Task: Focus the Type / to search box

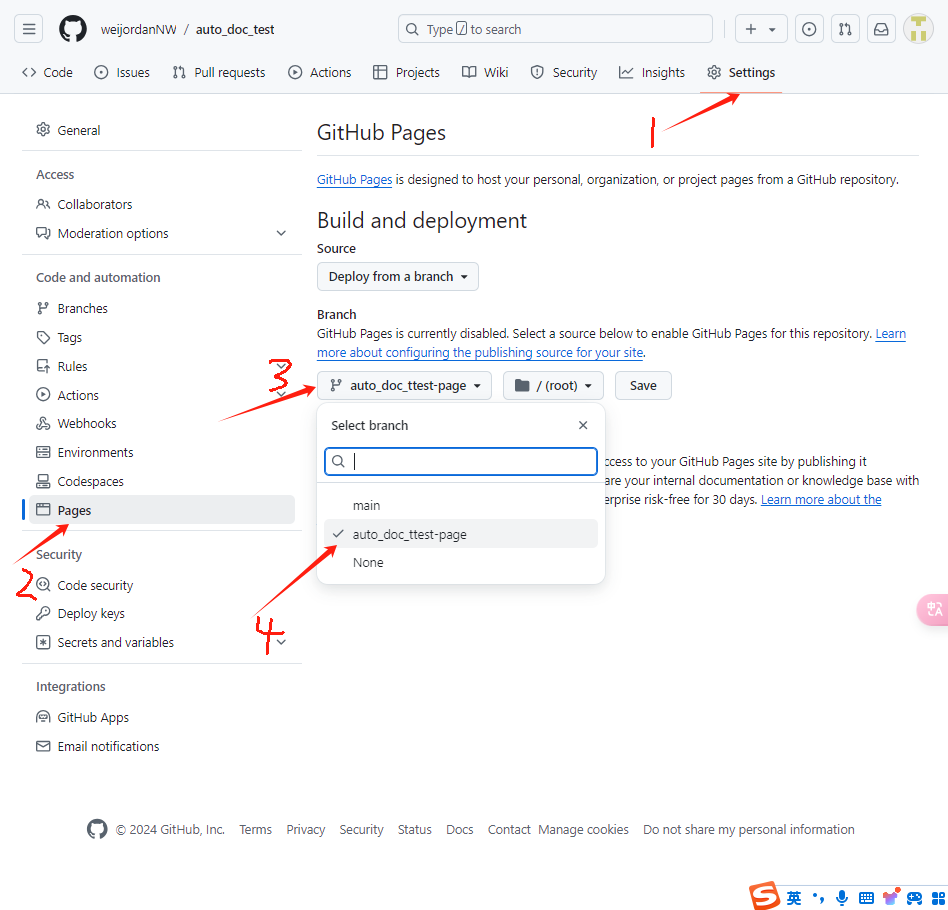Action: 555,29
